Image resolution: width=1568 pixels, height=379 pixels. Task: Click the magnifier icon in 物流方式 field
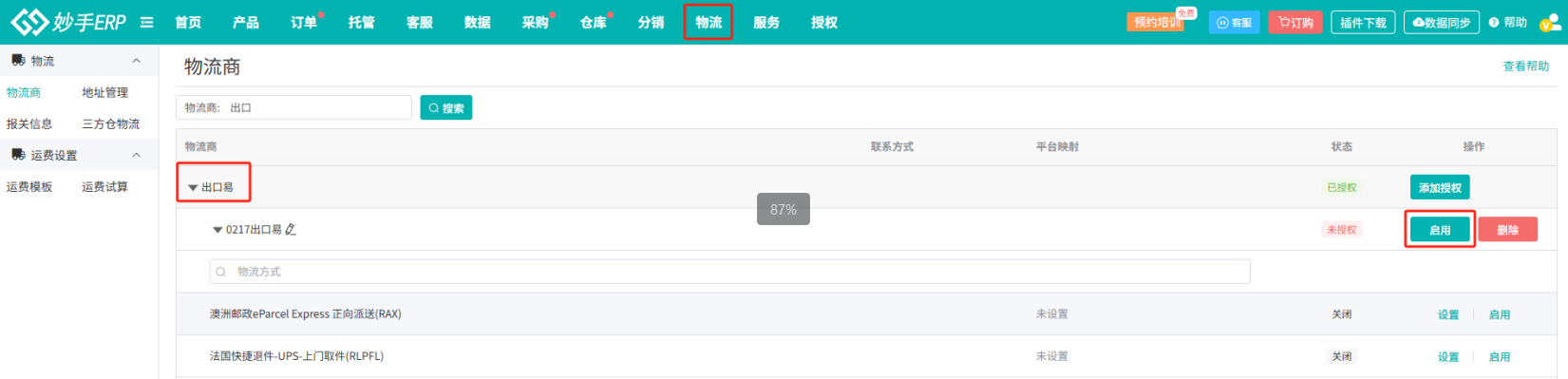pyautogui.click(x=221, y=272)
